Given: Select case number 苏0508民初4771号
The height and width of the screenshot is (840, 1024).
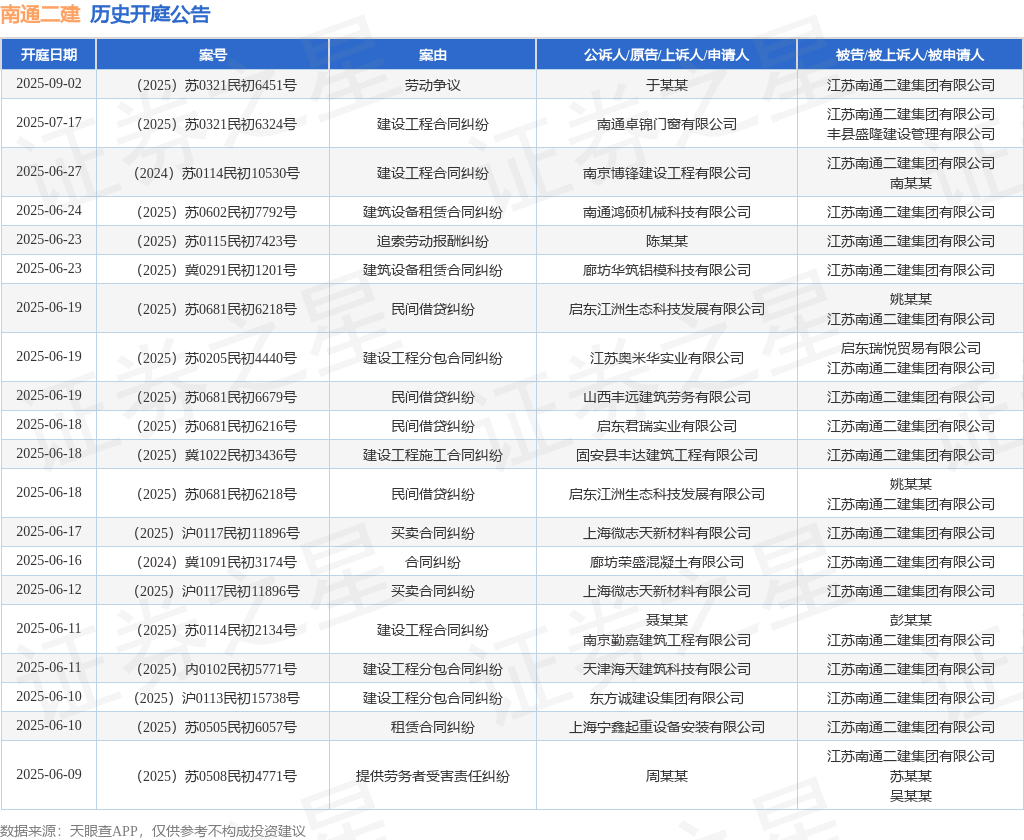Looking at the screenshot, I should coord(217,776).
